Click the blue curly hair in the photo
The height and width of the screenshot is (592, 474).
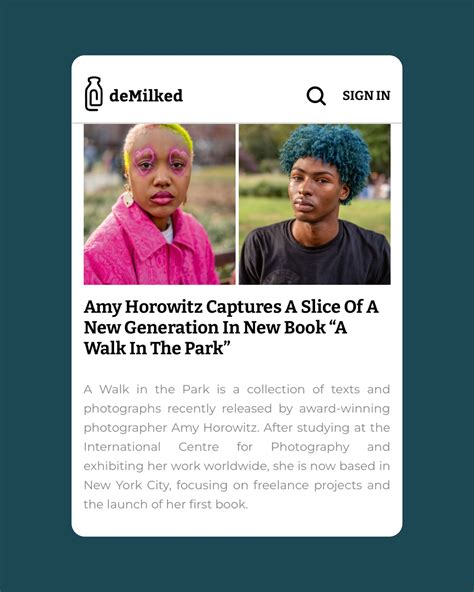(x=326, y=157)
